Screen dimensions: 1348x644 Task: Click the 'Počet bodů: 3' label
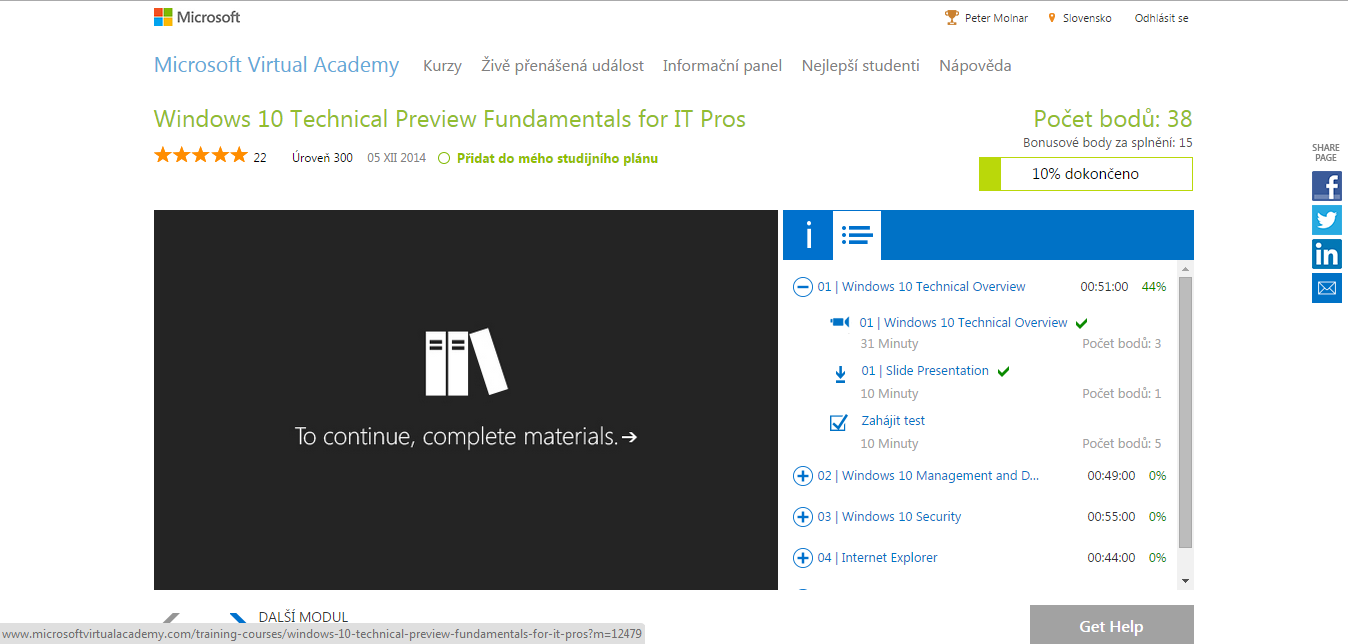tap(1122, 344)
